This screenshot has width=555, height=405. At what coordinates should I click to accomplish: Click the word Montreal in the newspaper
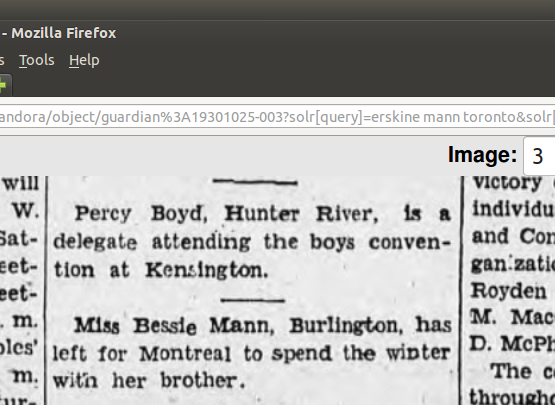(185, 354)
